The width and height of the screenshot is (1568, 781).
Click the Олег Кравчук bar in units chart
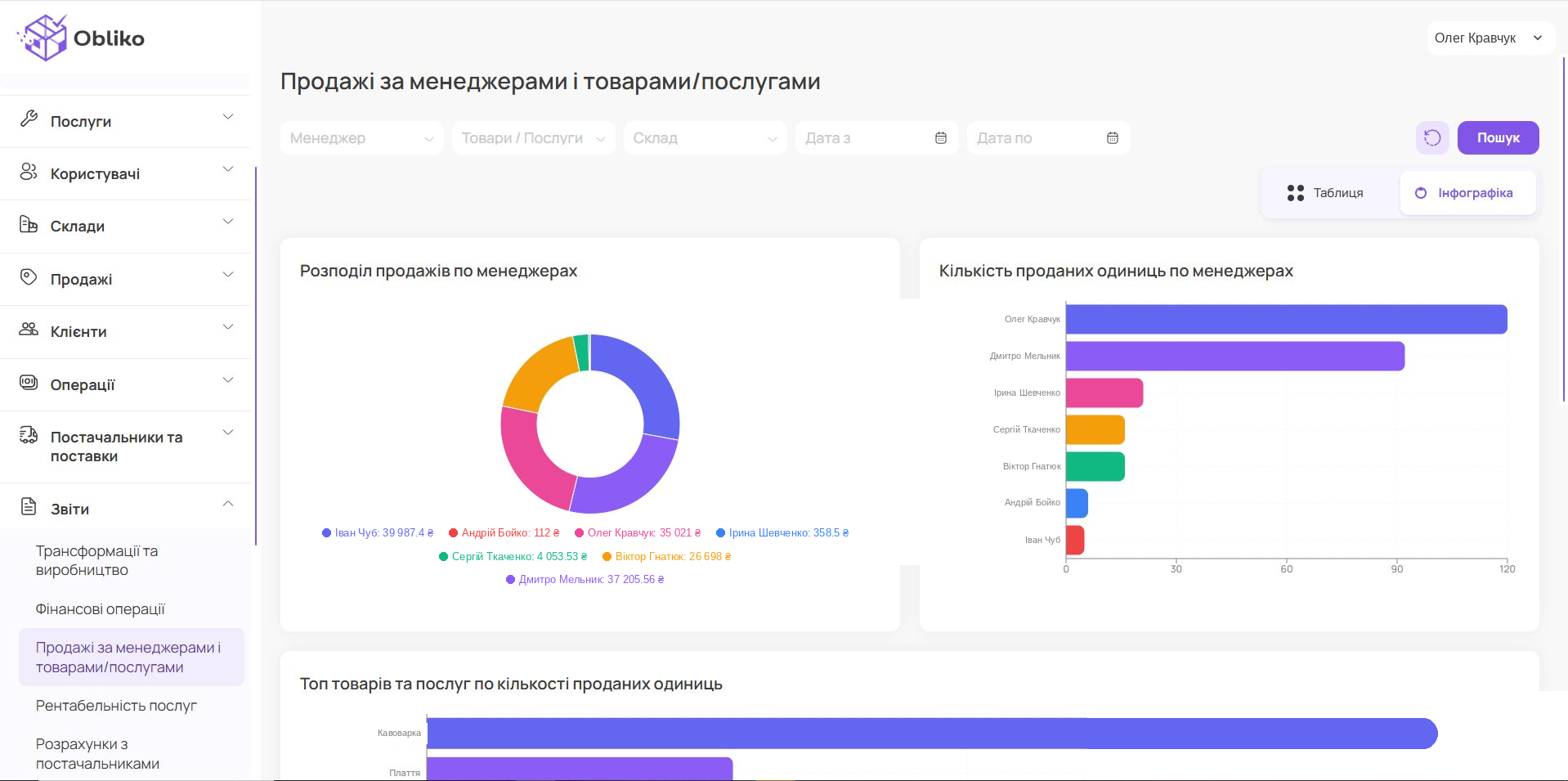(1286, 319)
